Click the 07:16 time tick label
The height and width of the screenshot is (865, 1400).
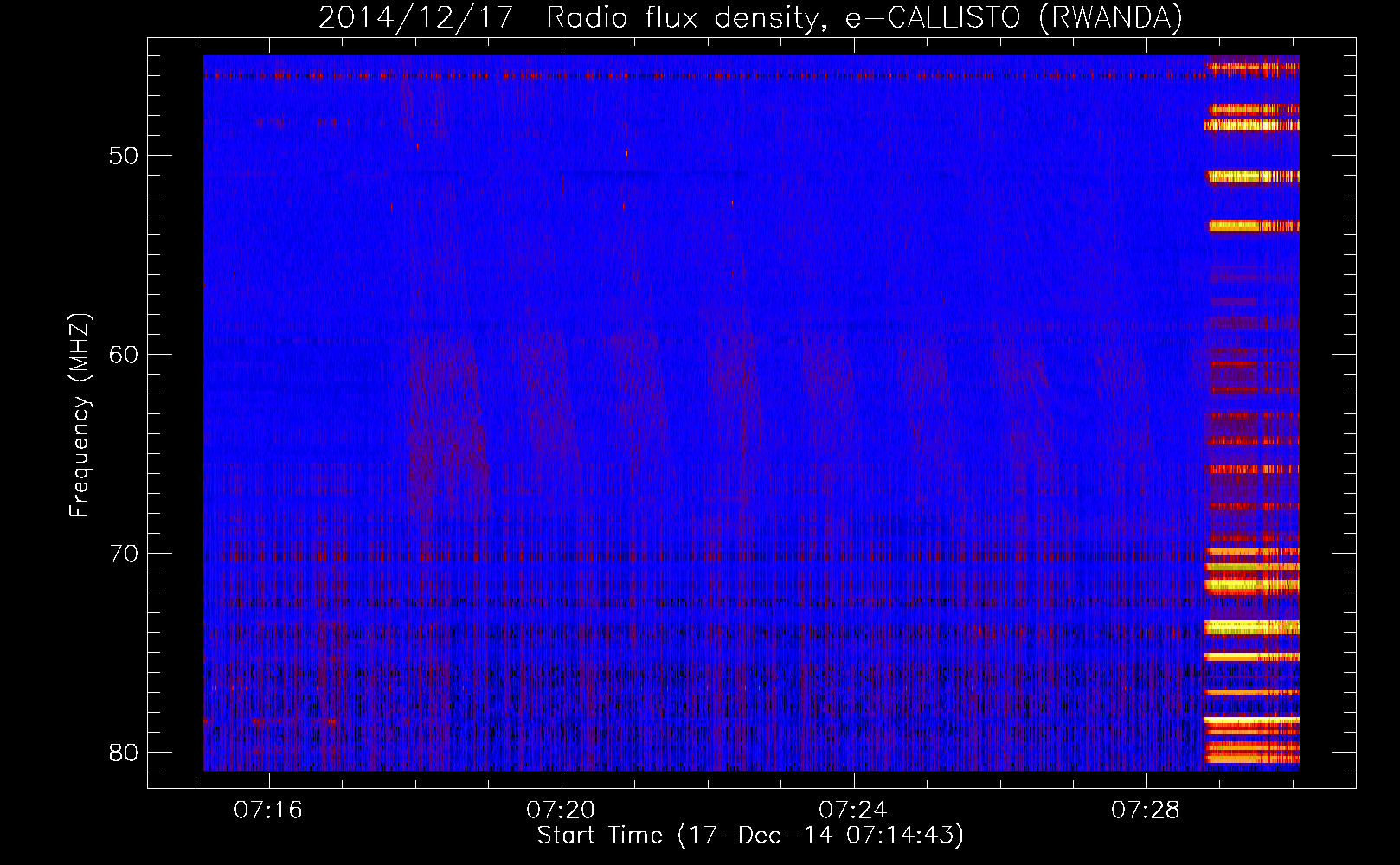tap(268, 811)
